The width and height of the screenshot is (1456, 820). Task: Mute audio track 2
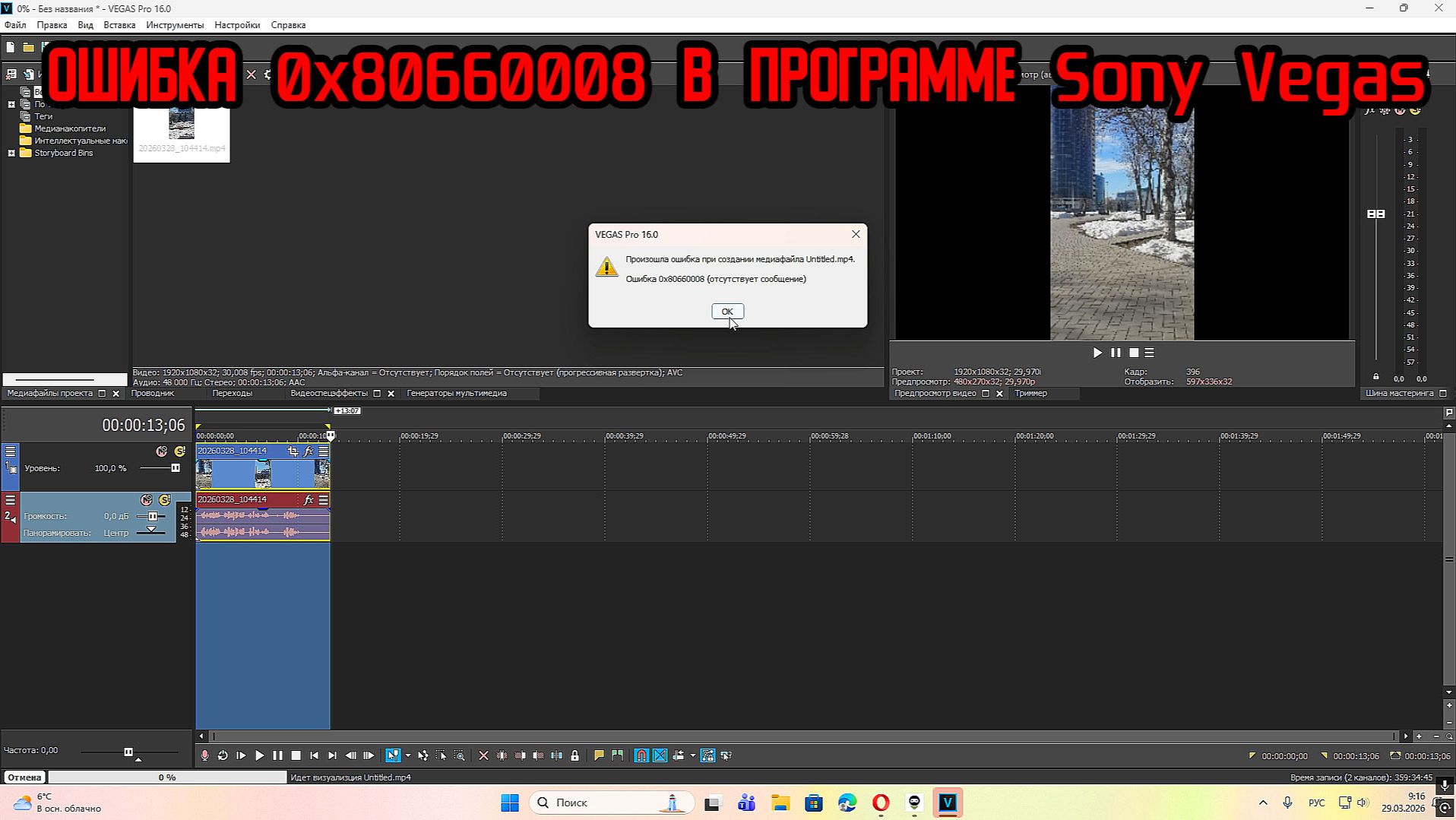147,500
